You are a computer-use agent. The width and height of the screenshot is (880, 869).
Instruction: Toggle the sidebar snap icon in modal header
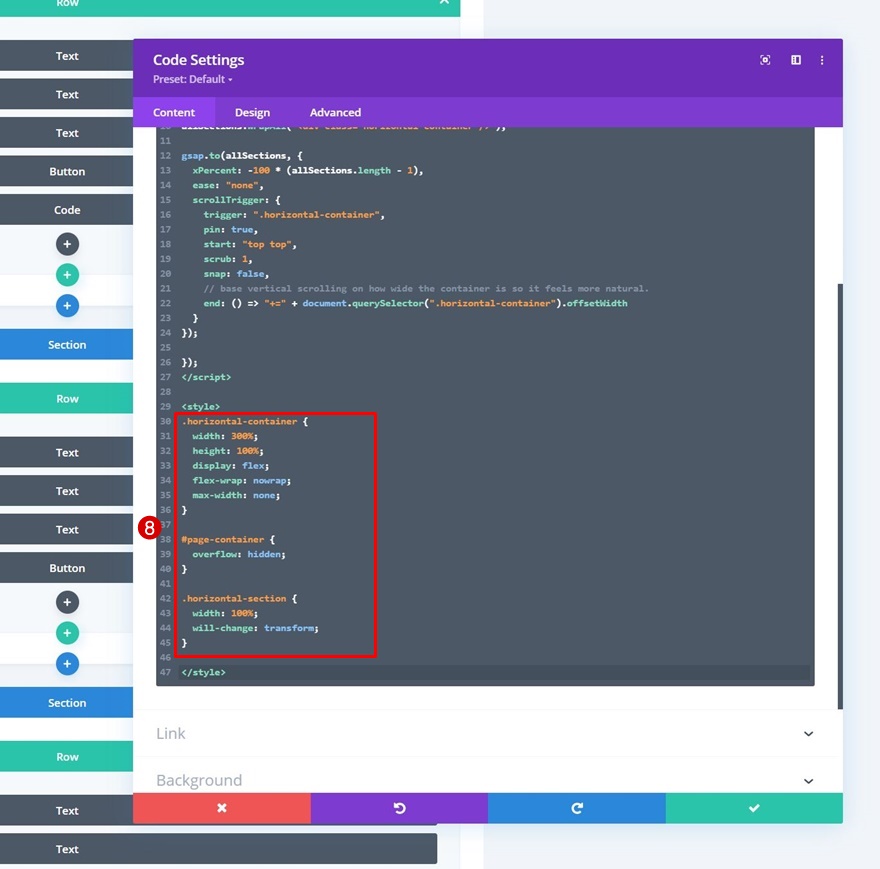pyautogui.click(x=796, y=60)
